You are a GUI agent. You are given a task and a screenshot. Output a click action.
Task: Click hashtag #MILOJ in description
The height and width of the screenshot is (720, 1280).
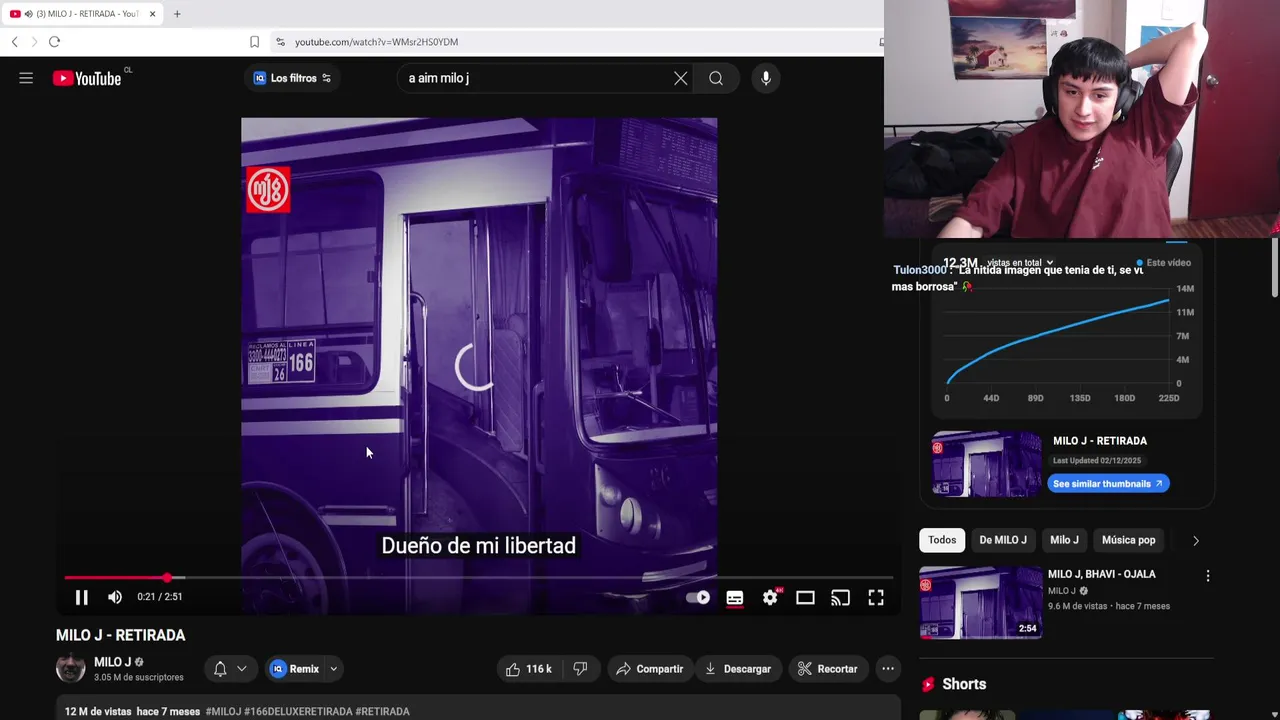click(x=223, y=711)
